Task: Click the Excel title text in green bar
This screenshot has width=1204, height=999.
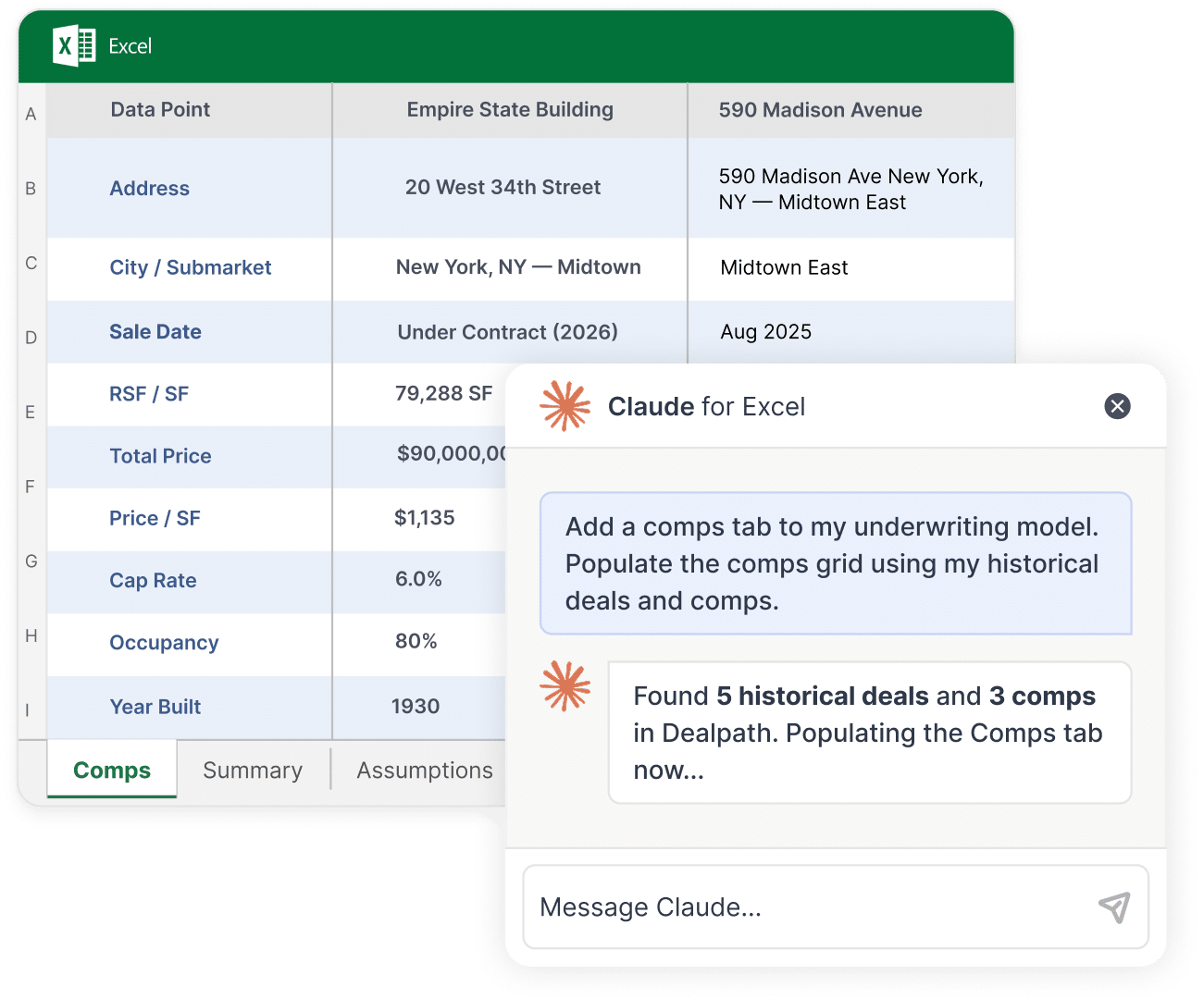Action: point(130,46)
